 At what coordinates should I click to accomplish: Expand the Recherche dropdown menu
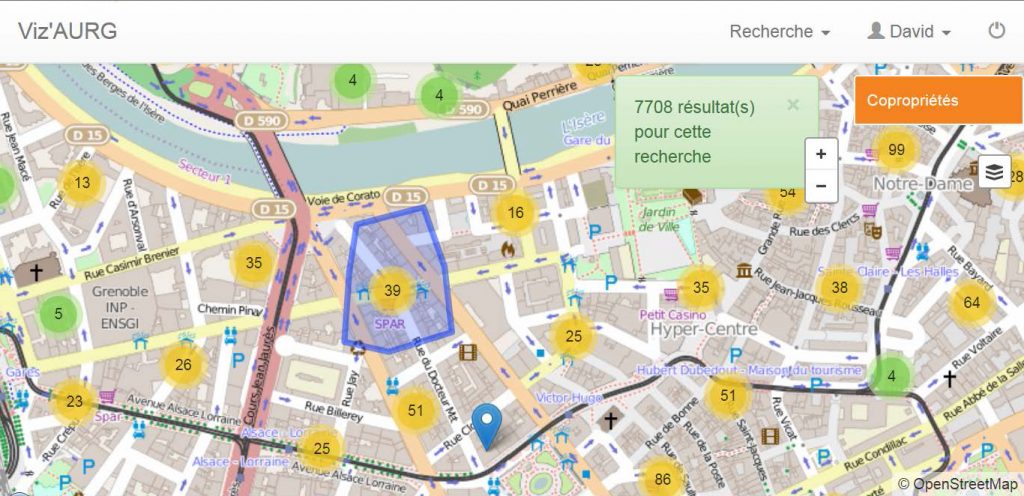(780, 32)
